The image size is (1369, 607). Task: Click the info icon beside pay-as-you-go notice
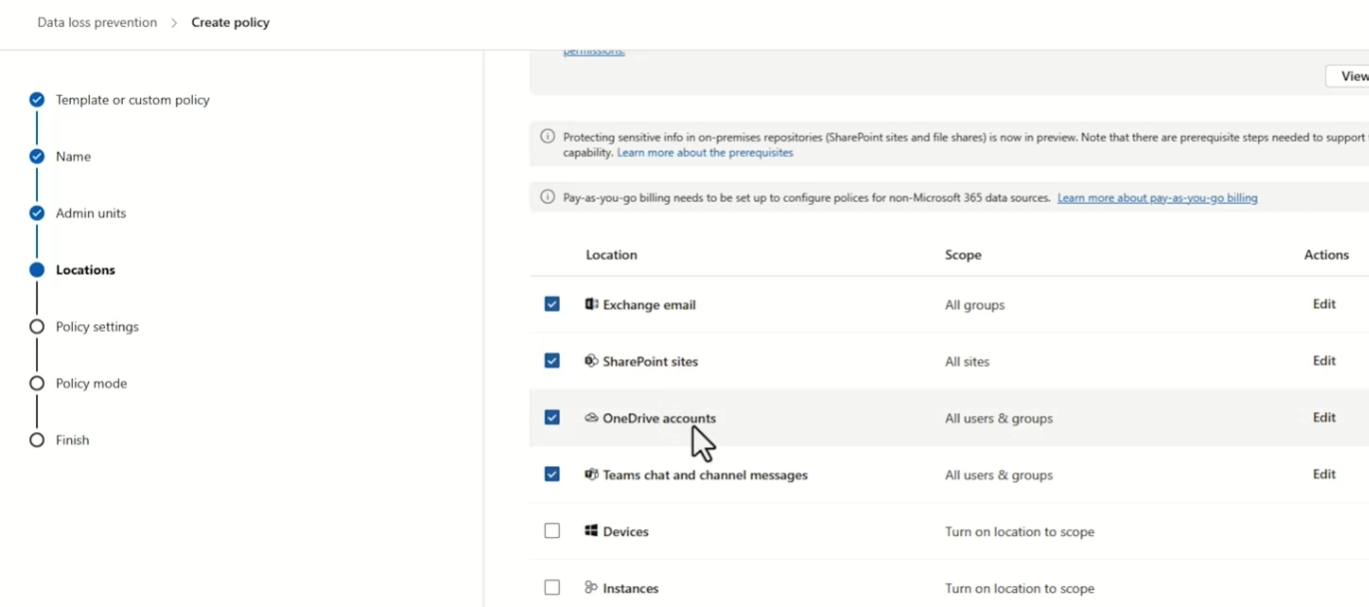[x=547, y=197]
